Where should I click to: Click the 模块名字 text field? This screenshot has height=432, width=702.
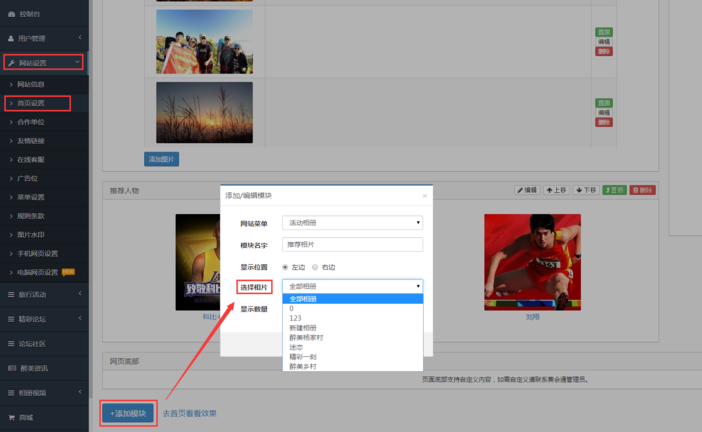pos(352,244)
